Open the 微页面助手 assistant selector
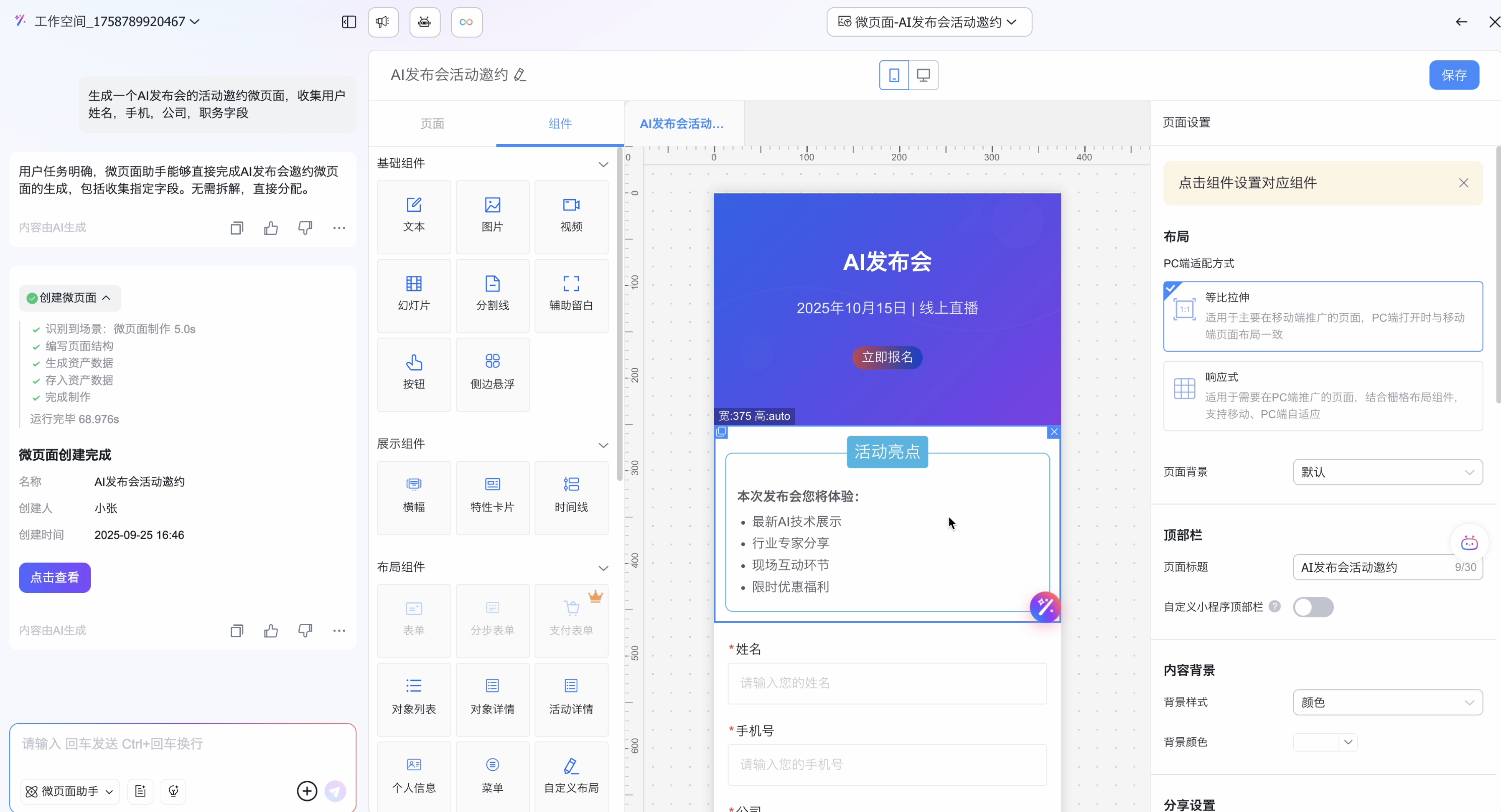 point(71,791)
